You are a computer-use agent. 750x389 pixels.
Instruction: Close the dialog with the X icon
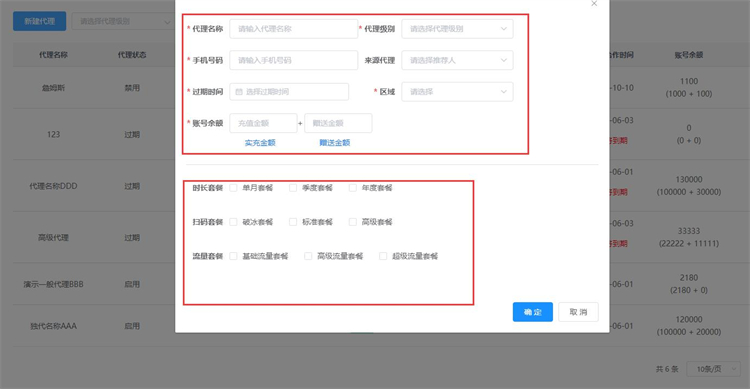[x=594, y=4]
